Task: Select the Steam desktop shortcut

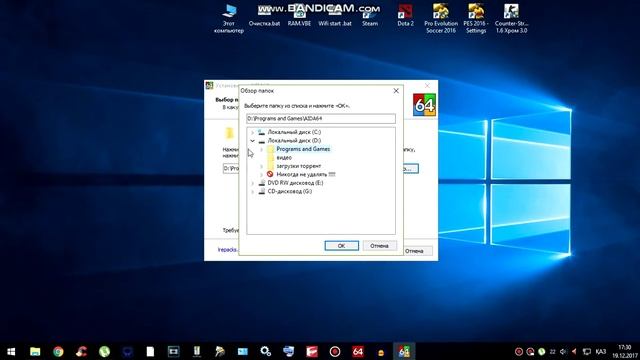Action: coord(370,16)
